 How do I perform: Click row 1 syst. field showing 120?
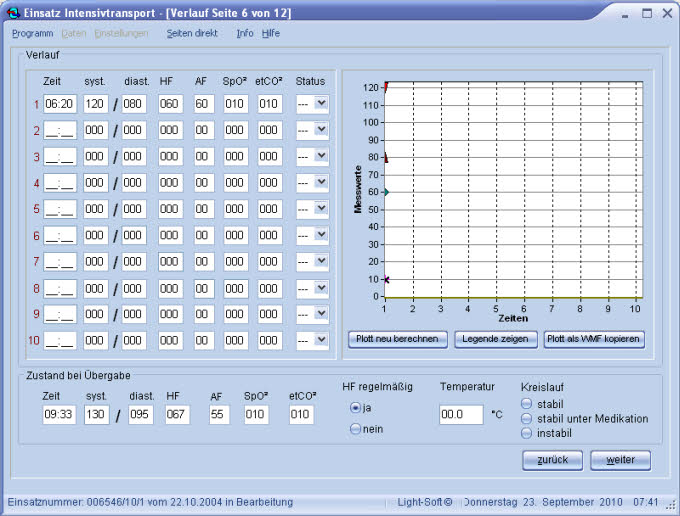coord(95,104)
